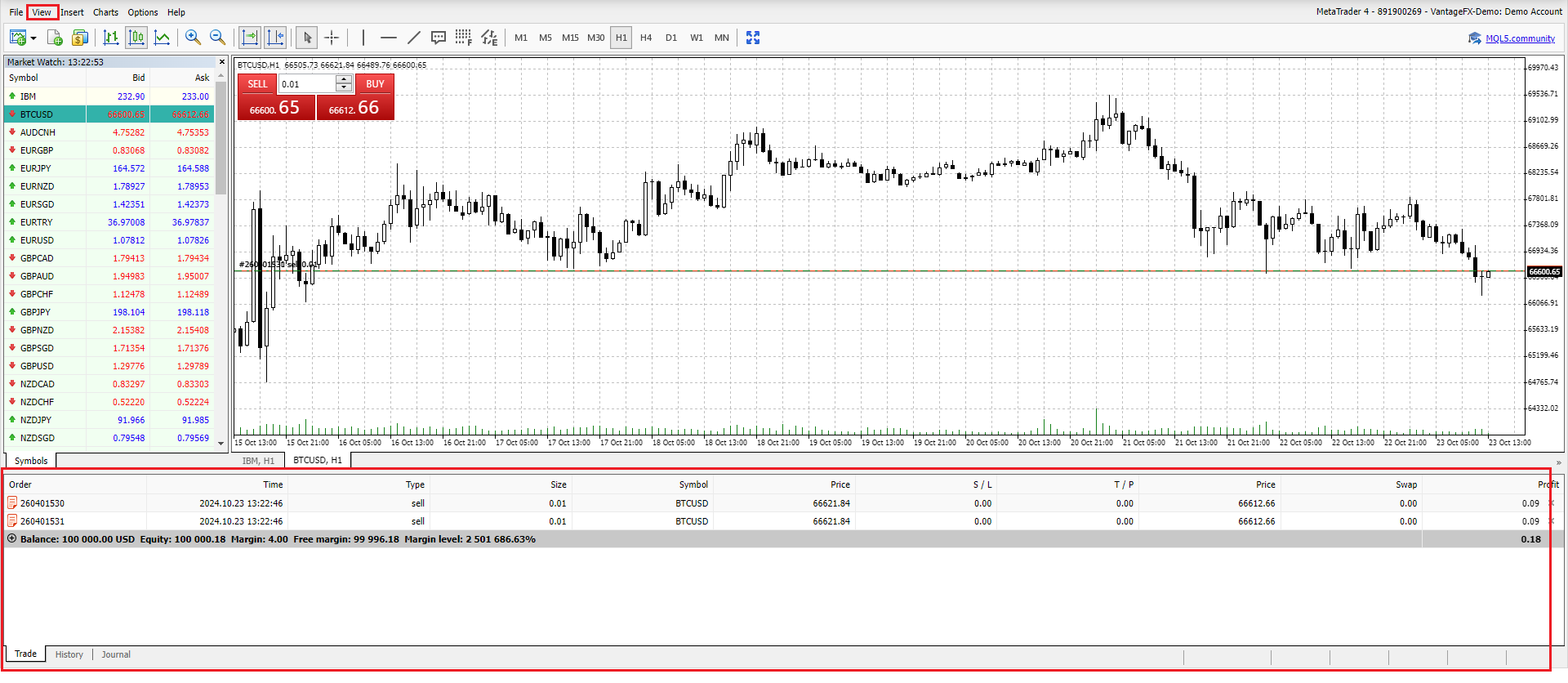Toggle chart shift button

tap(275, 38)
